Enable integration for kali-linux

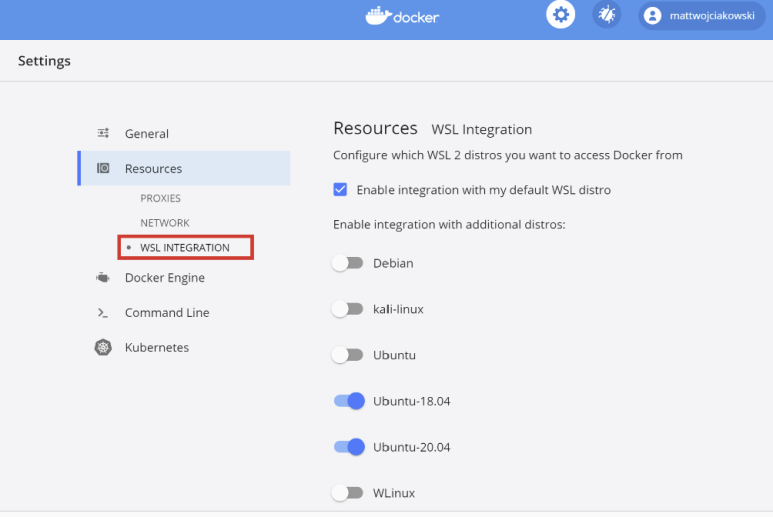tap(348, 309)
